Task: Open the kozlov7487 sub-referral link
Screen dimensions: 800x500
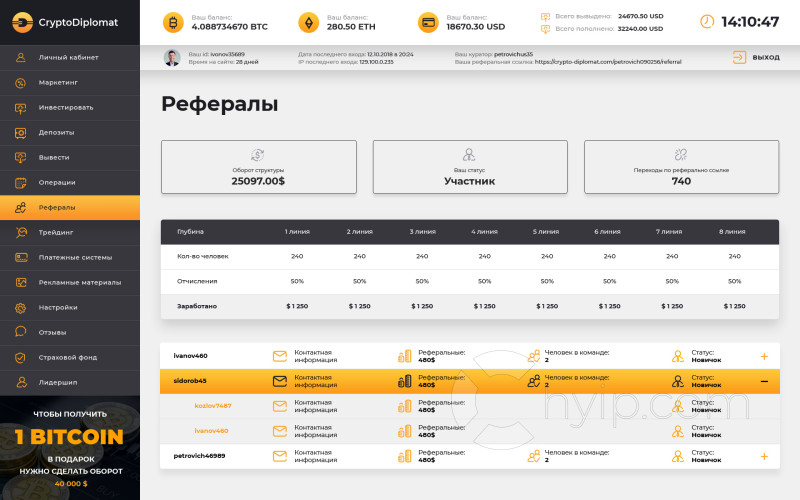Action: 213,406
